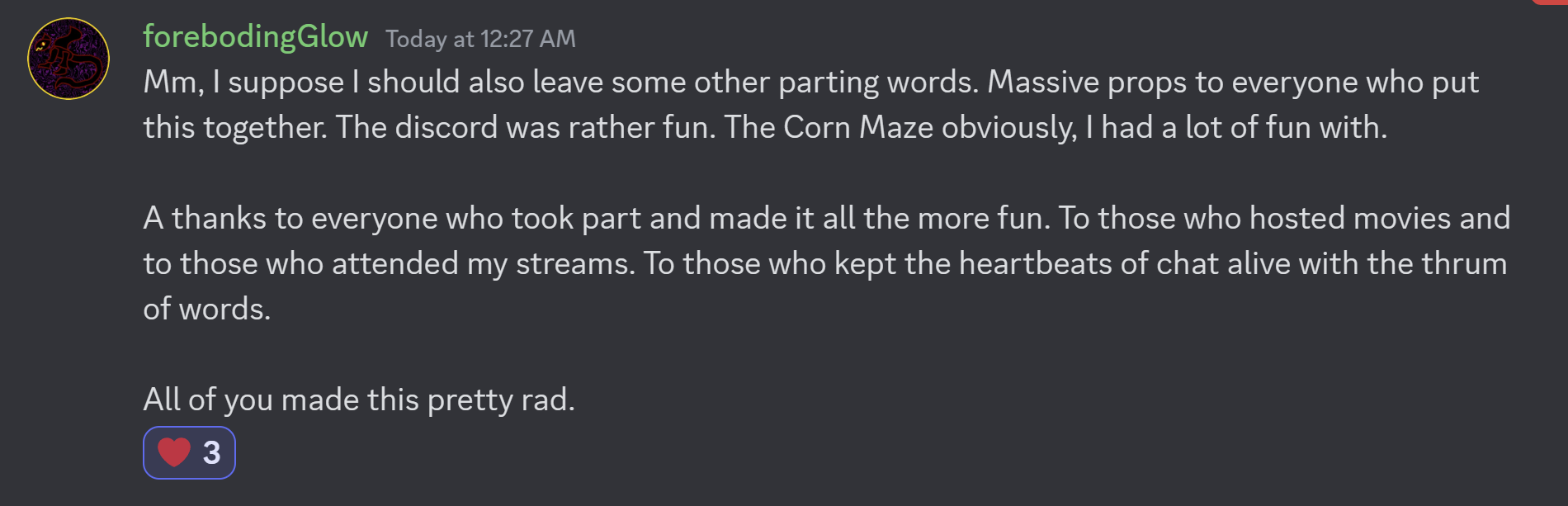Viewport: 1568px width, 506px height.
Task: Click the word "streams" in the message
Action: click(573, 264)
